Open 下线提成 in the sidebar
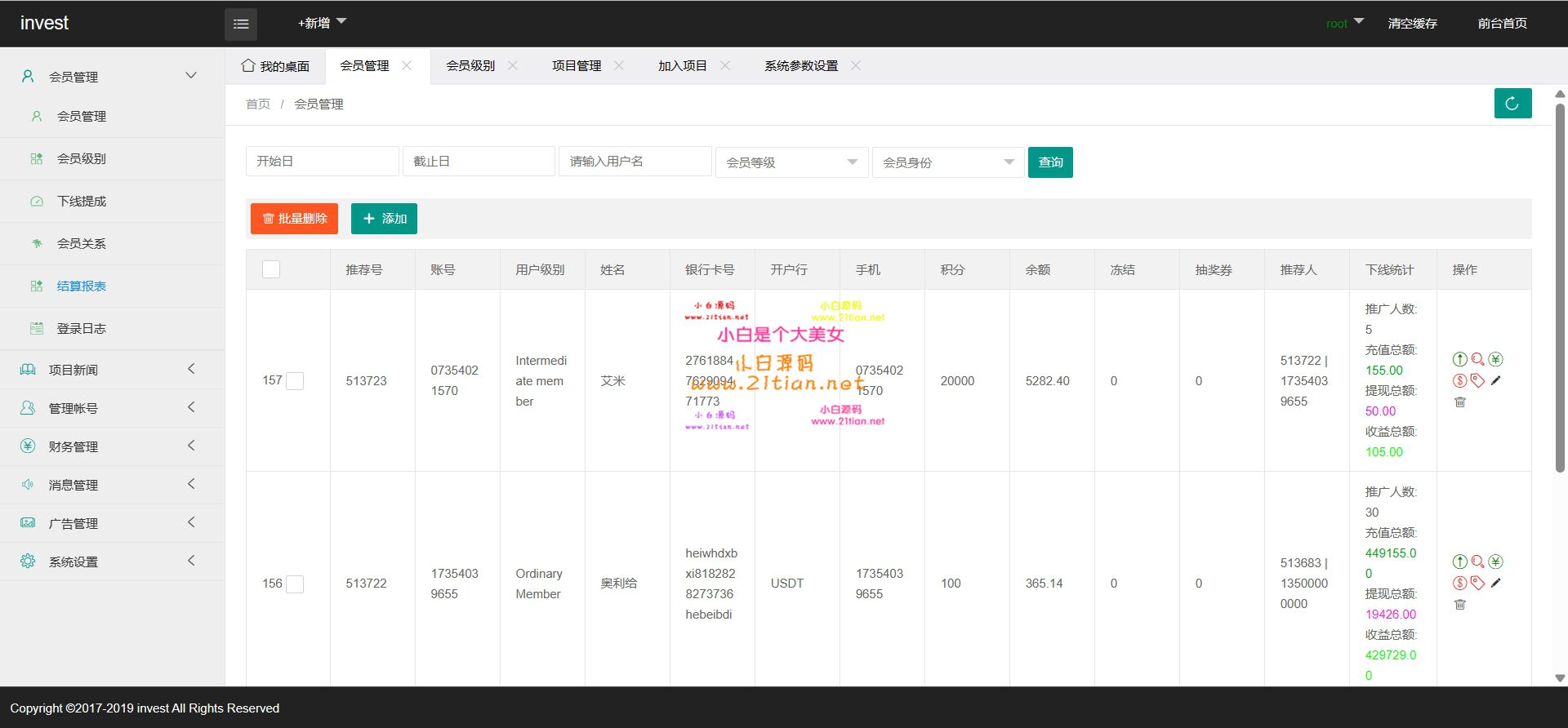1568x728 pixels. click(112, 201)
